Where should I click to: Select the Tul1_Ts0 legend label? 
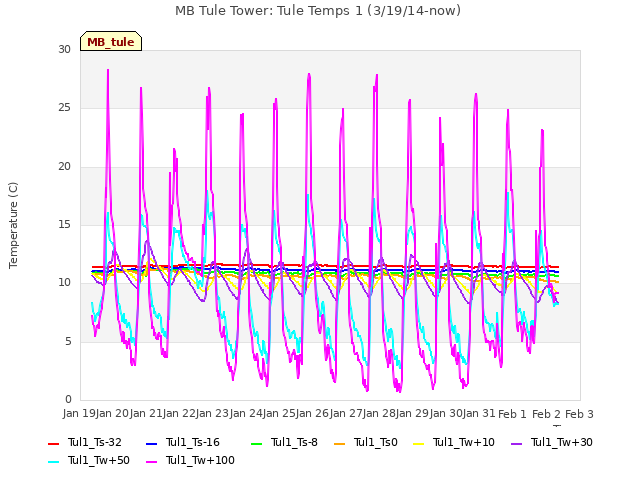[376, 442]
